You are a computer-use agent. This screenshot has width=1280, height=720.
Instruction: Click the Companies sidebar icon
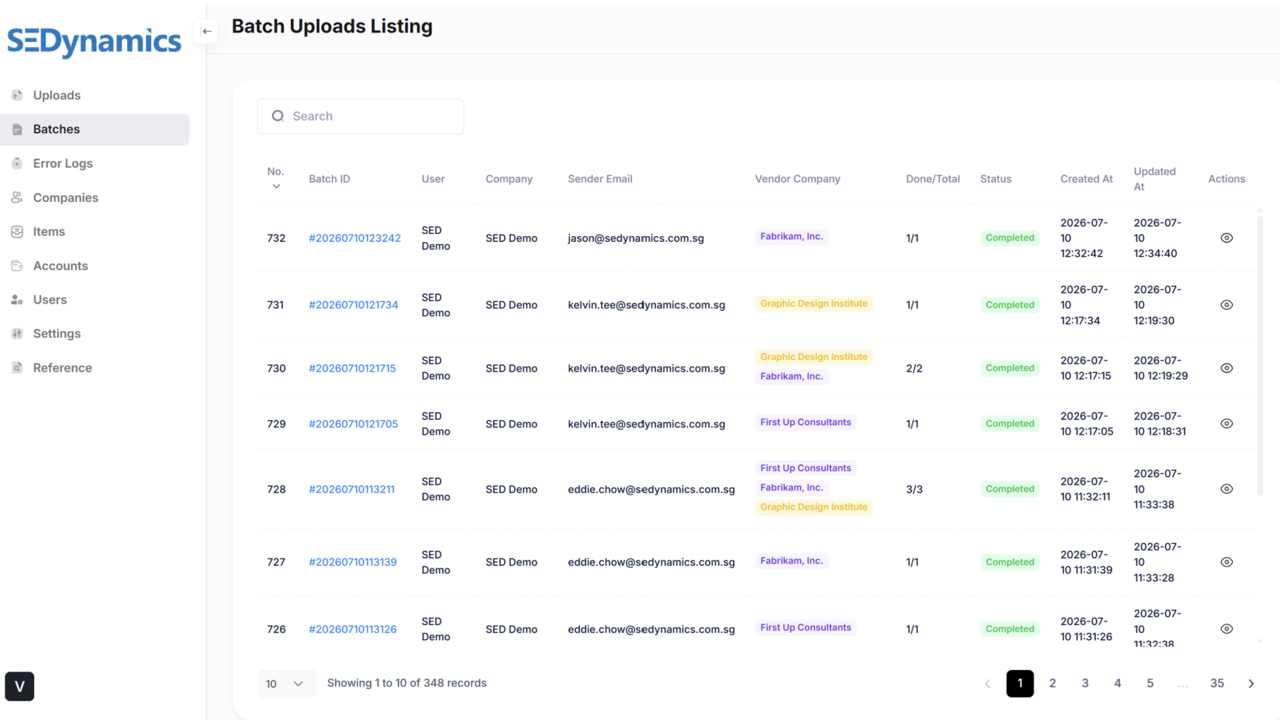pyautogui.click(x=17, y=198)
